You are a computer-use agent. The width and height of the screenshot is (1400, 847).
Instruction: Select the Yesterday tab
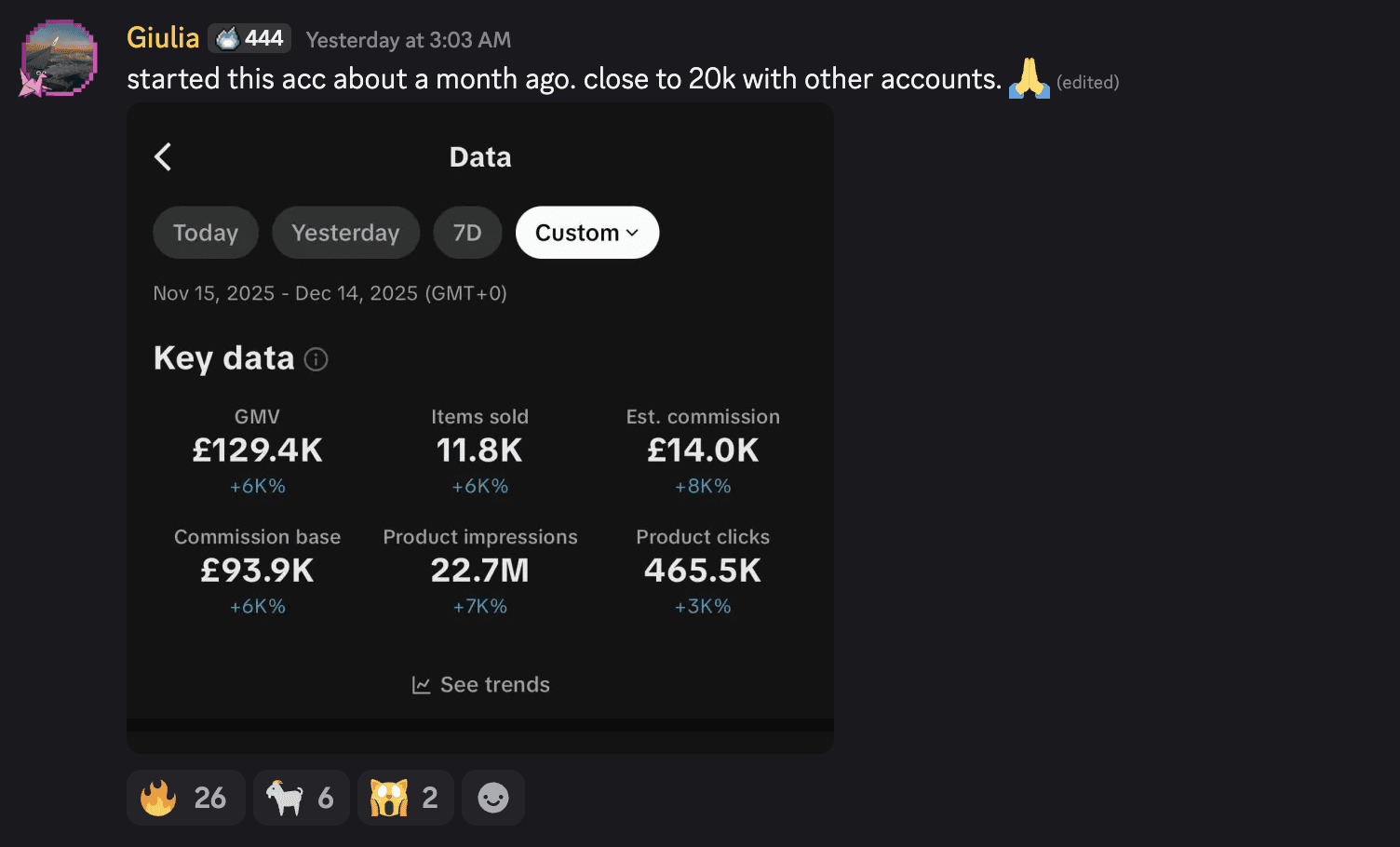pos(345,233)
